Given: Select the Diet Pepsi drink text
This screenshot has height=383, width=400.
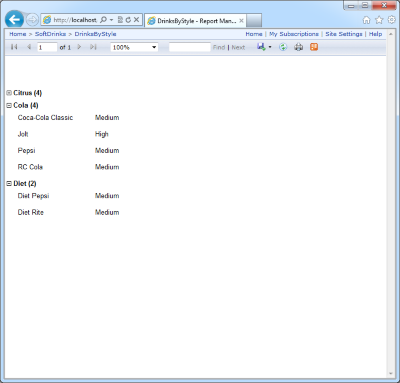Looking at the screenshot, I should pos(33,196).
